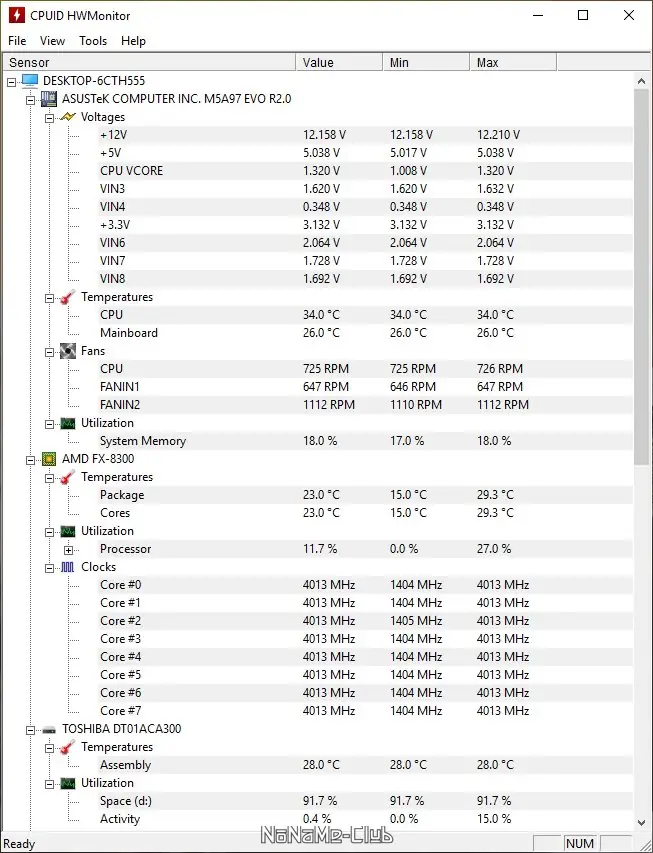Collapse the Clocks tree section
This screenshot has height=853, width=653.
(x=49, y=567)
